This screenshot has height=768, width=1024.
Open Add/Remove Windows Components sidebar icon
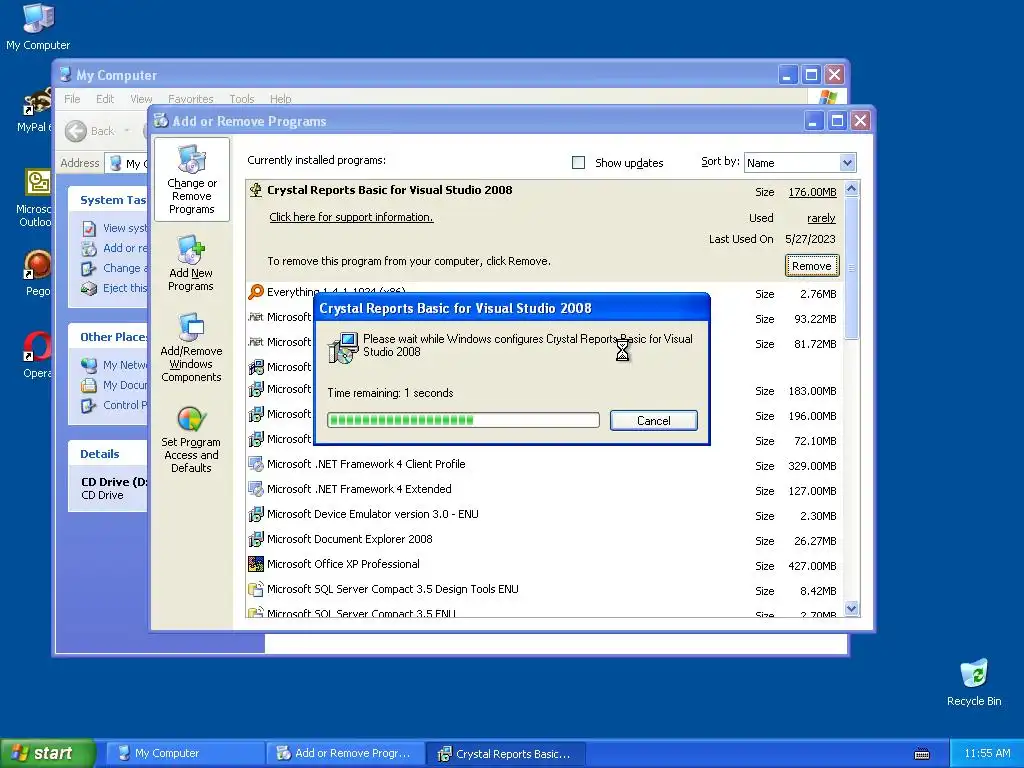191,347
